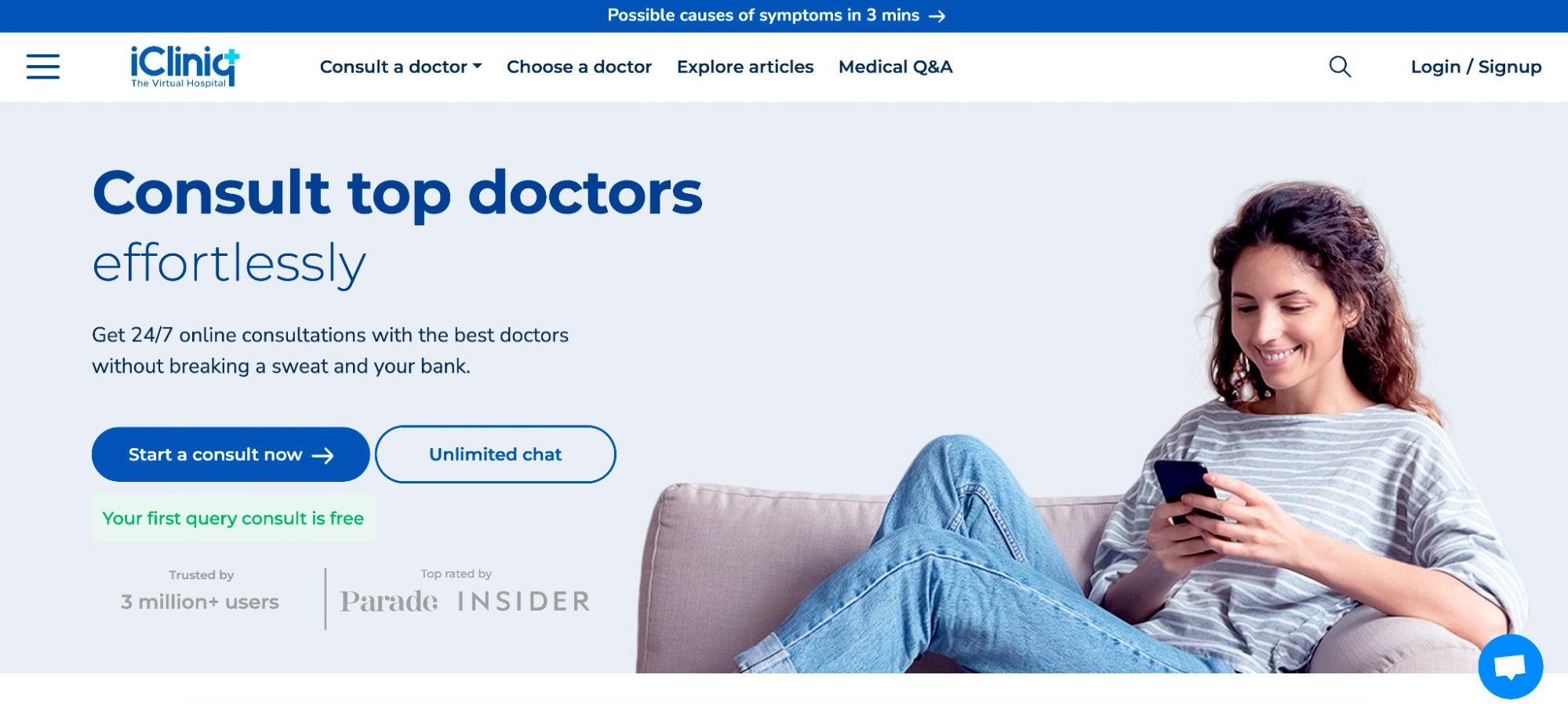Viewport: 1568px width, 704px height.
Task: Click the arrow on Start a consult now
Action: (323, 455)
